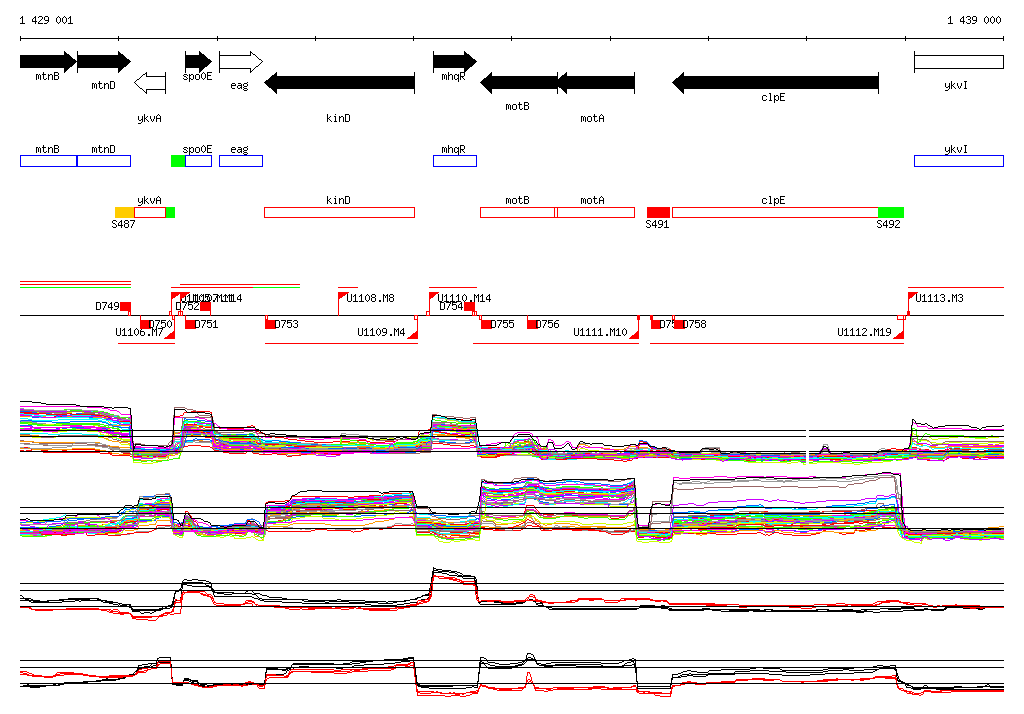Click the start coordinate 1 429 001
Screen dimensions: 1024x714
point(46,20)
